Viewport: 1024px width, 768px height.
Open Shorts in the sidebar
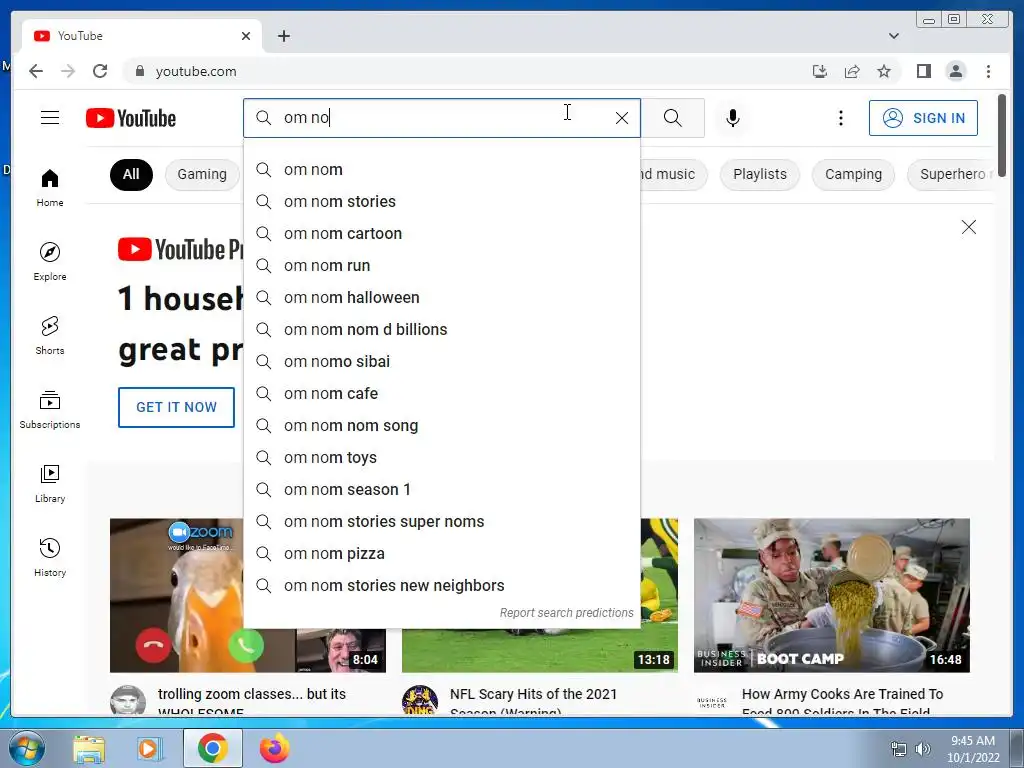(x=50, y=336)
